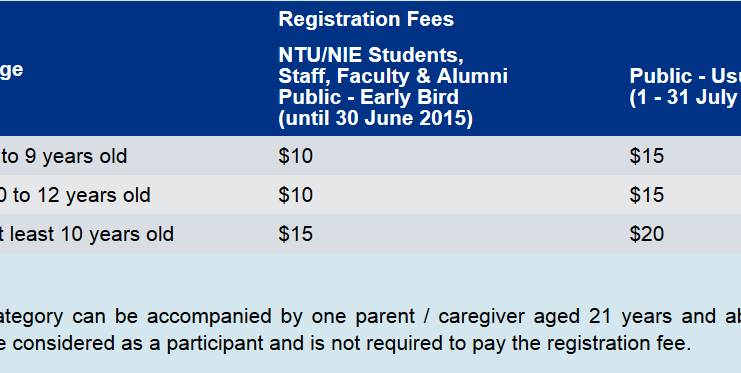The image size is (741, 373).
Task: Select the NTU/NIE Students header line
Action: click(371, 55)
